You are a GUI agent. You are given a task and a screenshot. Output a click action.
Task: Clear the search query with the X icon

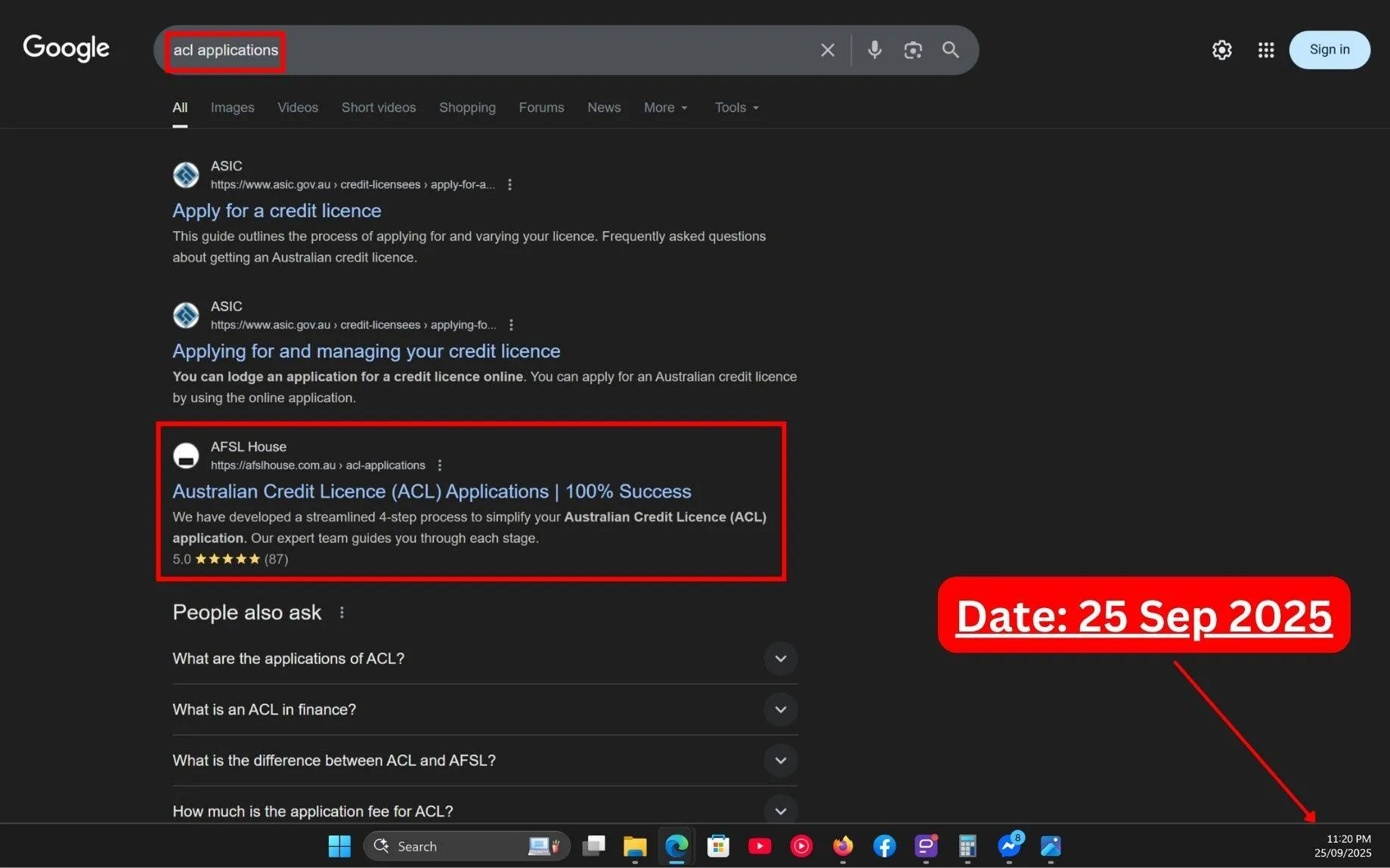point(827,50)
